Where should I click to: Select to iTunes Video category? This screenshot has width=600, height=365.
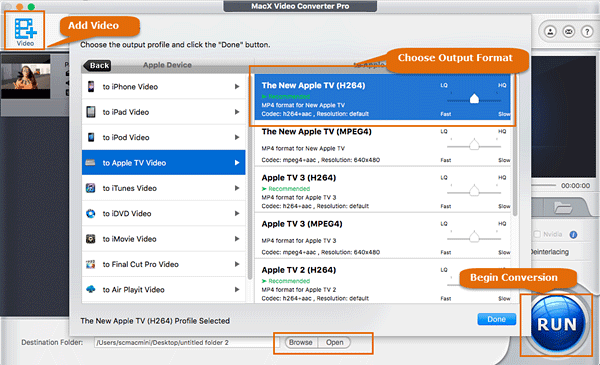163,188
